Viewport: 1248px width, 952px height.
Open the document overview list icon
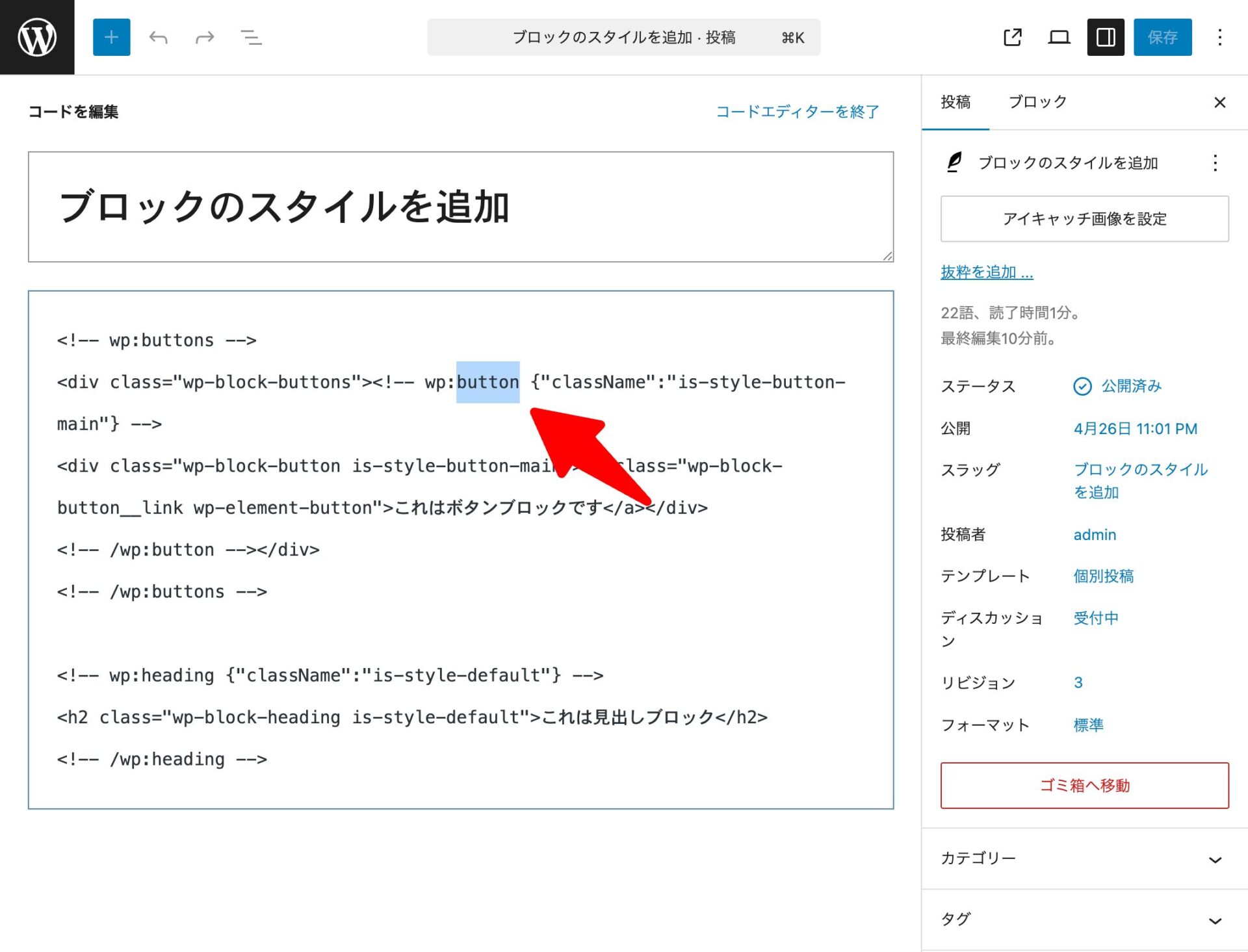[251, 37]
